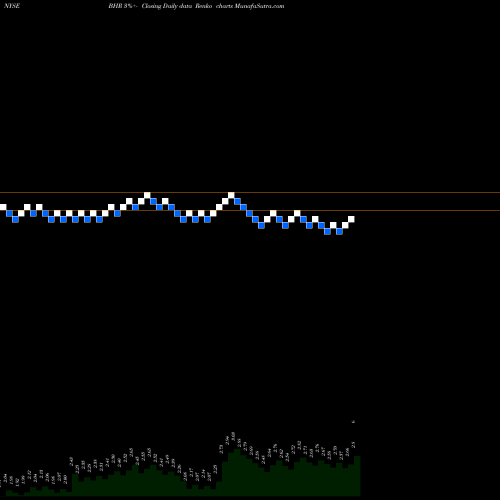Select the first white Renko brick at the left edge
This screenshot has width=500, height=500.
tap(3, 207)
